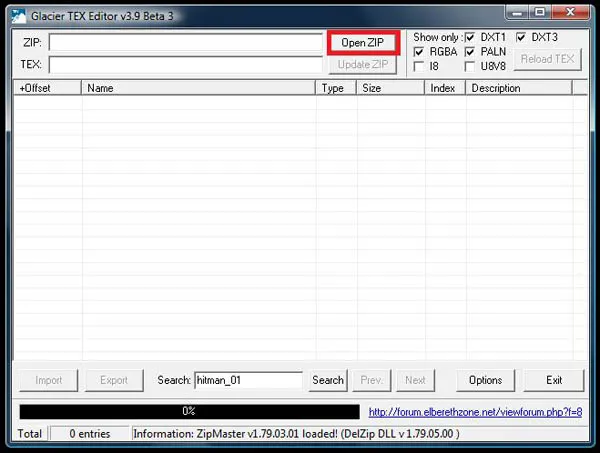Screen dimensions: 600x453
Task: Open the Options dialog
Action: click(x=486, y=380)
